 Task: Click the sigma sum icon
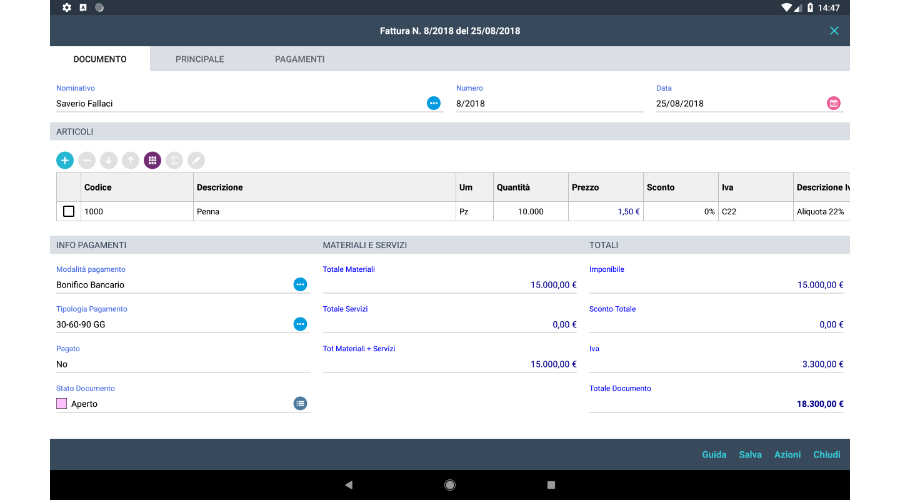pos(175,160)
